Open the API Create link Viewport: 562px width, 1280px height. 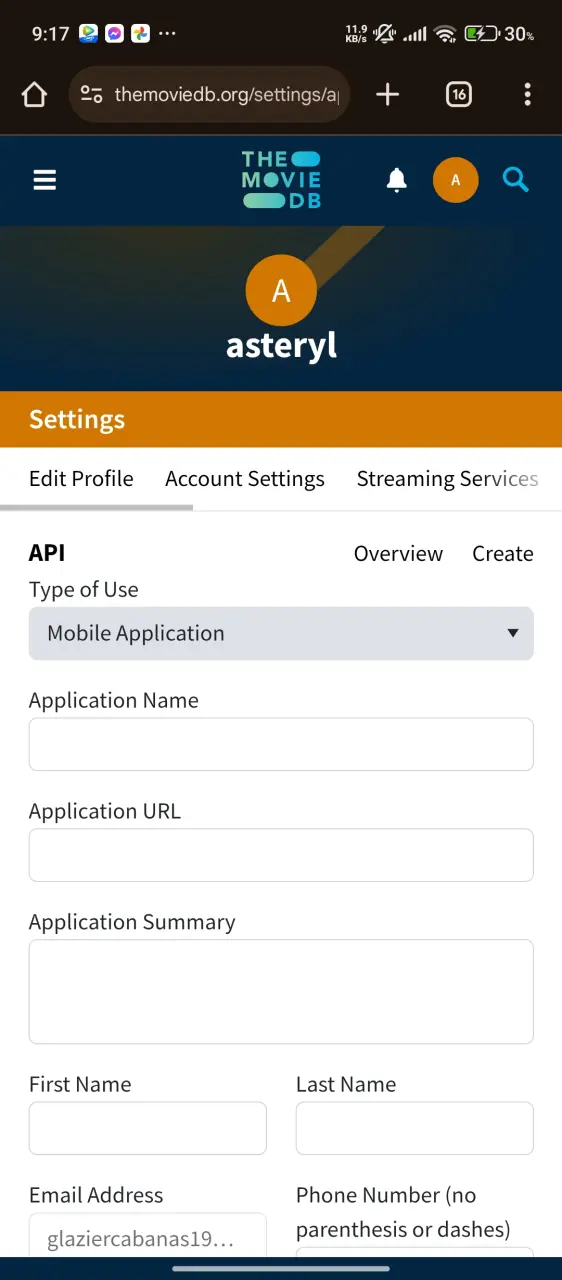click(x=503, y=554)
